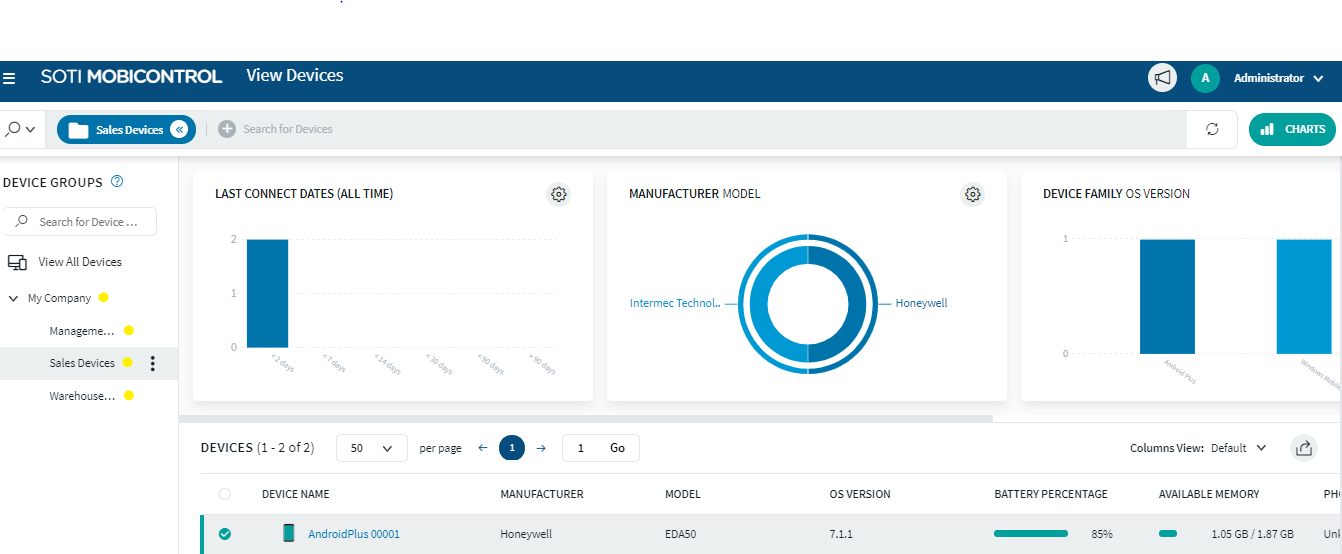Open Manufacturer Model chart settings gear
The width and height of the screenshot is (1342, 554).
pyautogui.click(x=972, y=194)
